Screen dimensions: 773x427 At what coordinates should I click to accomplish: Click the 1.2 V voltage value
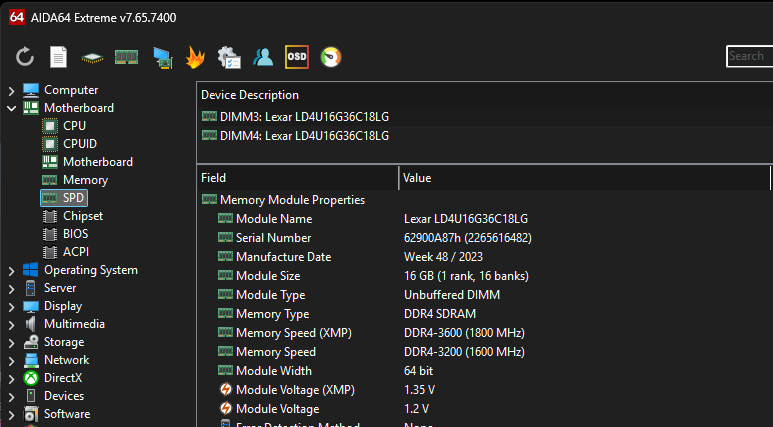tap(417, 409)
